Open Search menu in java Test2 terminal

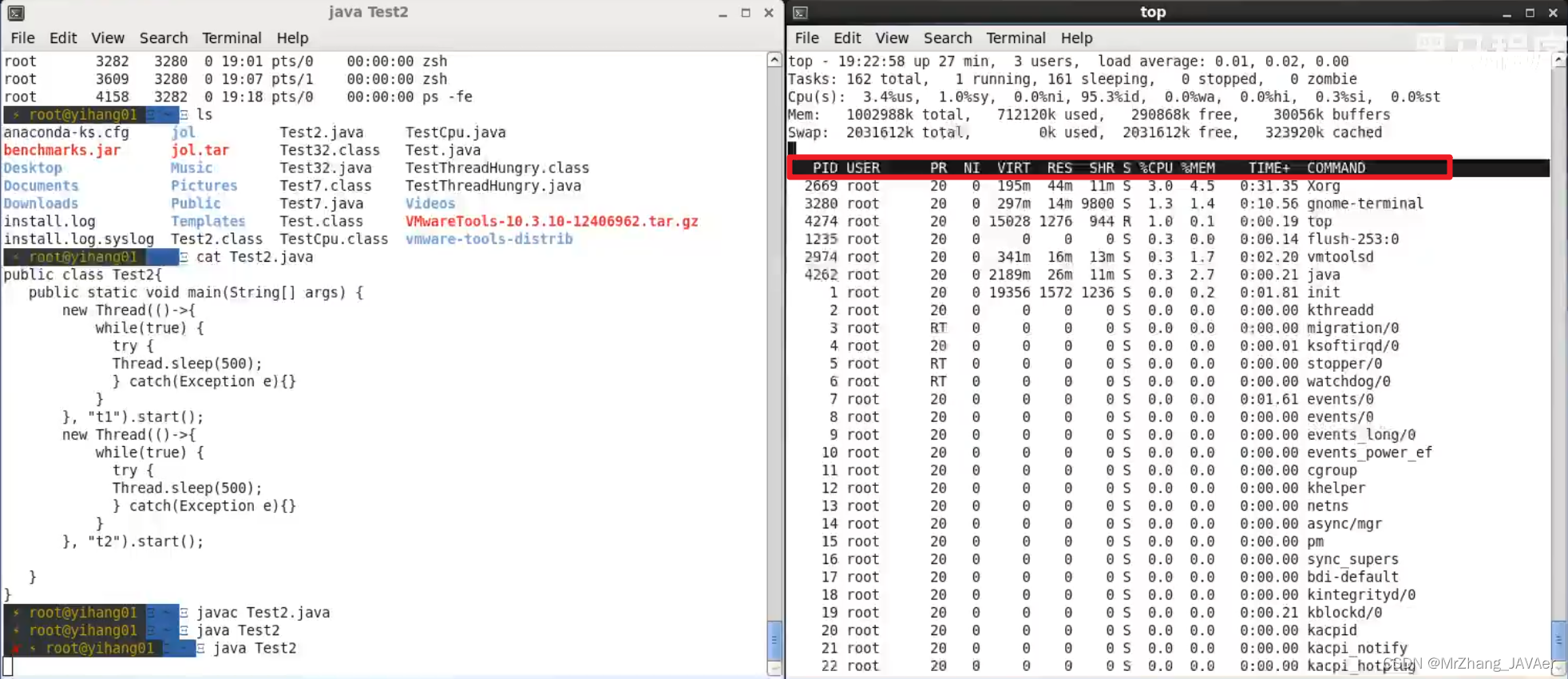pyautogui.click(x=164, y=38)
